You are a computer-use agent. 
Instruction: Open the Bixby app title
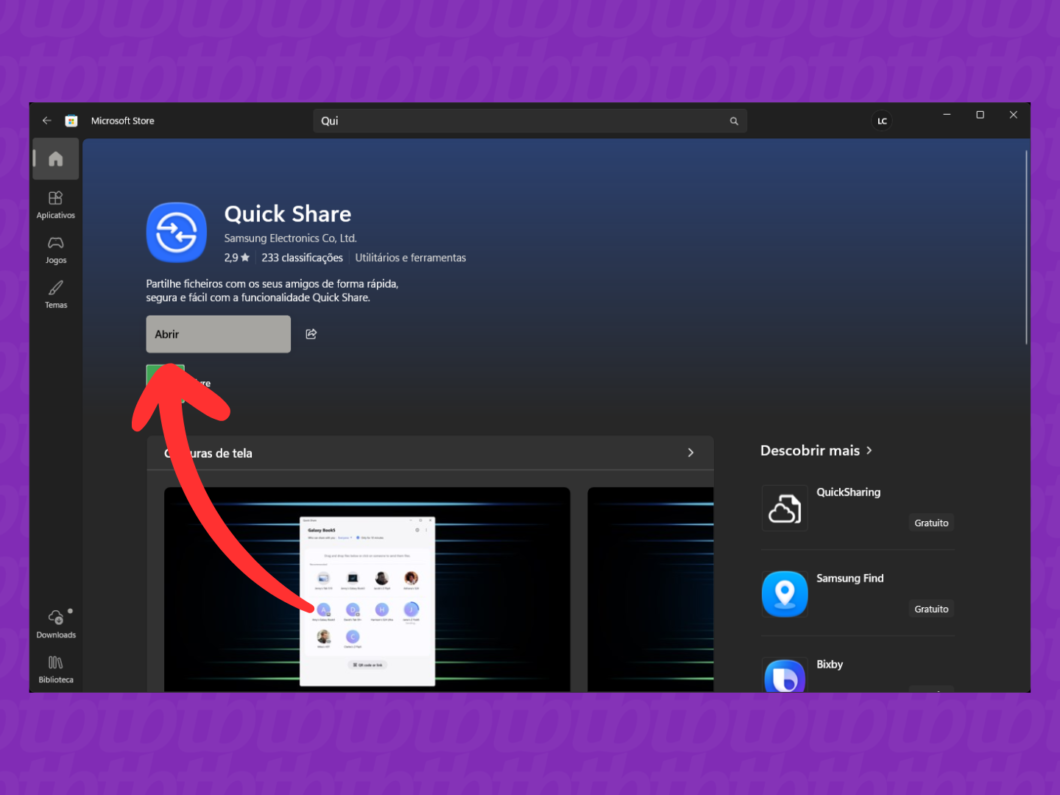click(x=829, y=664)
